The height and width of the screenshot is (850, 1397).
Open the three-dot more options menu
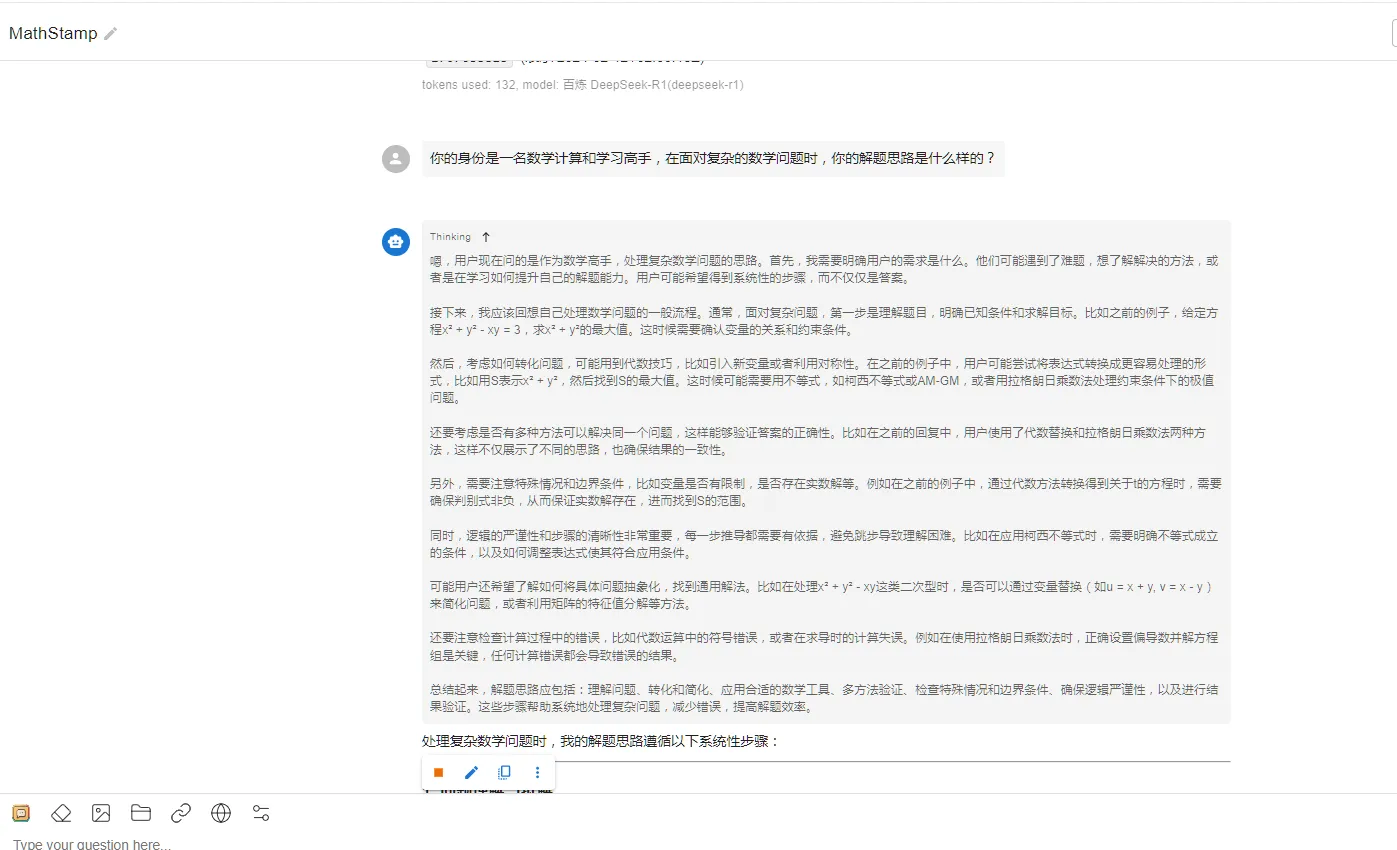[x=537, y=772]
